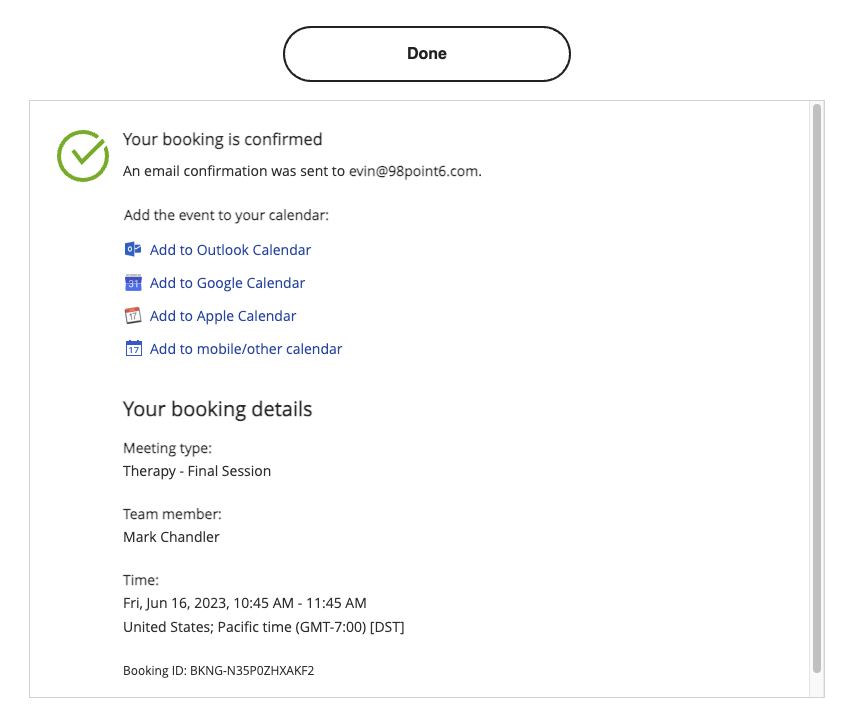
Task: Click the Outlook calendar icon
Action: coord(133,249)
